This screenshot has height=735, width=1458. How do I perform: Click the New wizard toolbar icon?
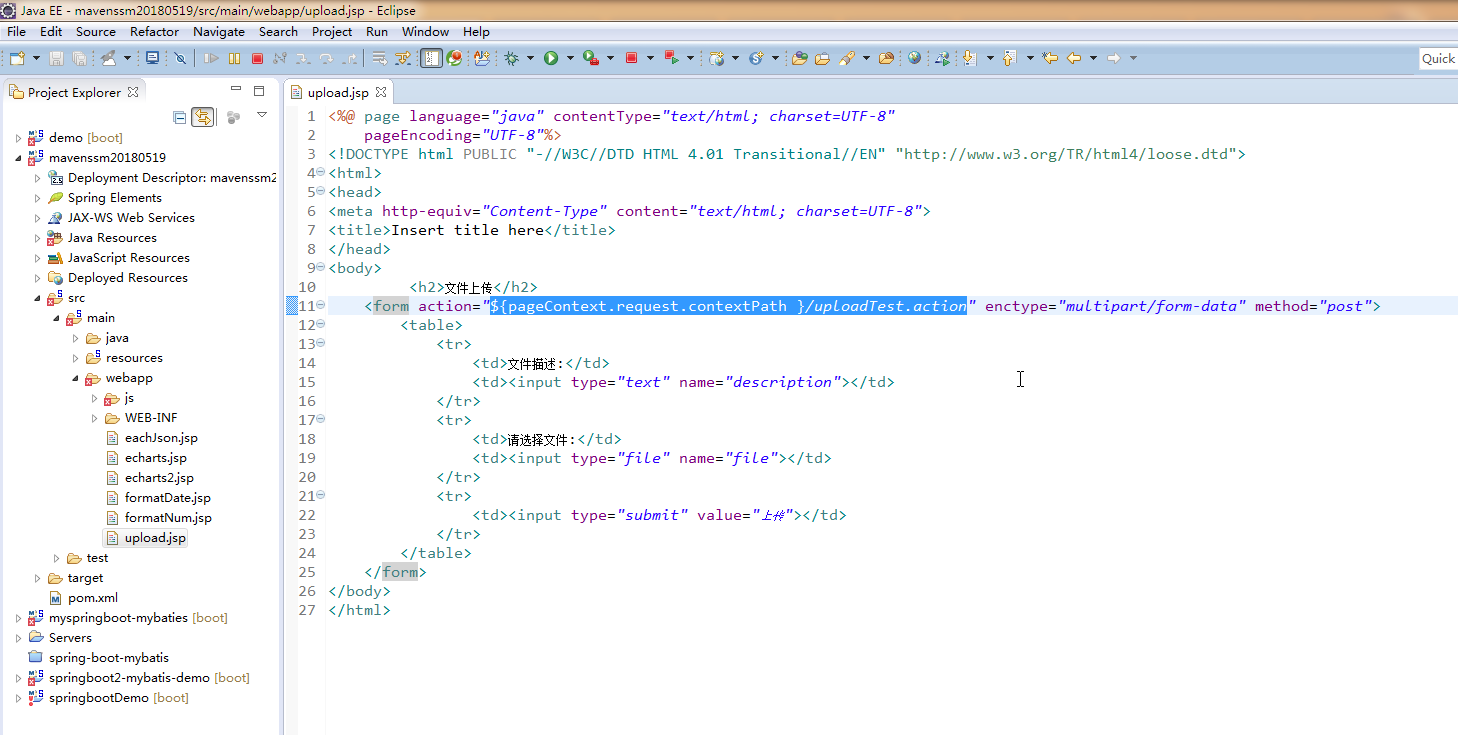(x=17, y=58)
